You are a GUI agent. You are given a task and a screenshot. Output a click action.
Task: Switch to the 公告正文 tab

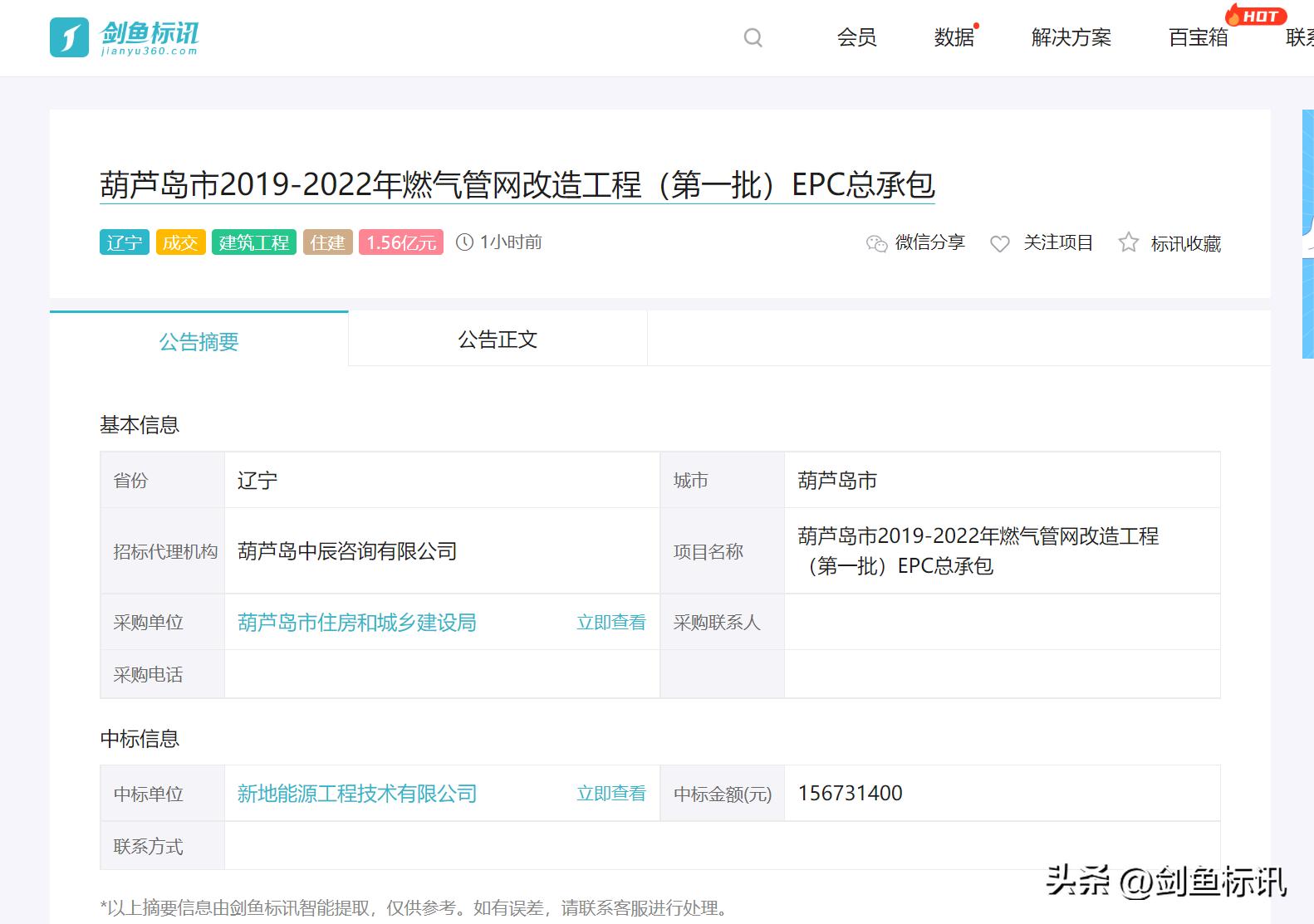(498, 339)
